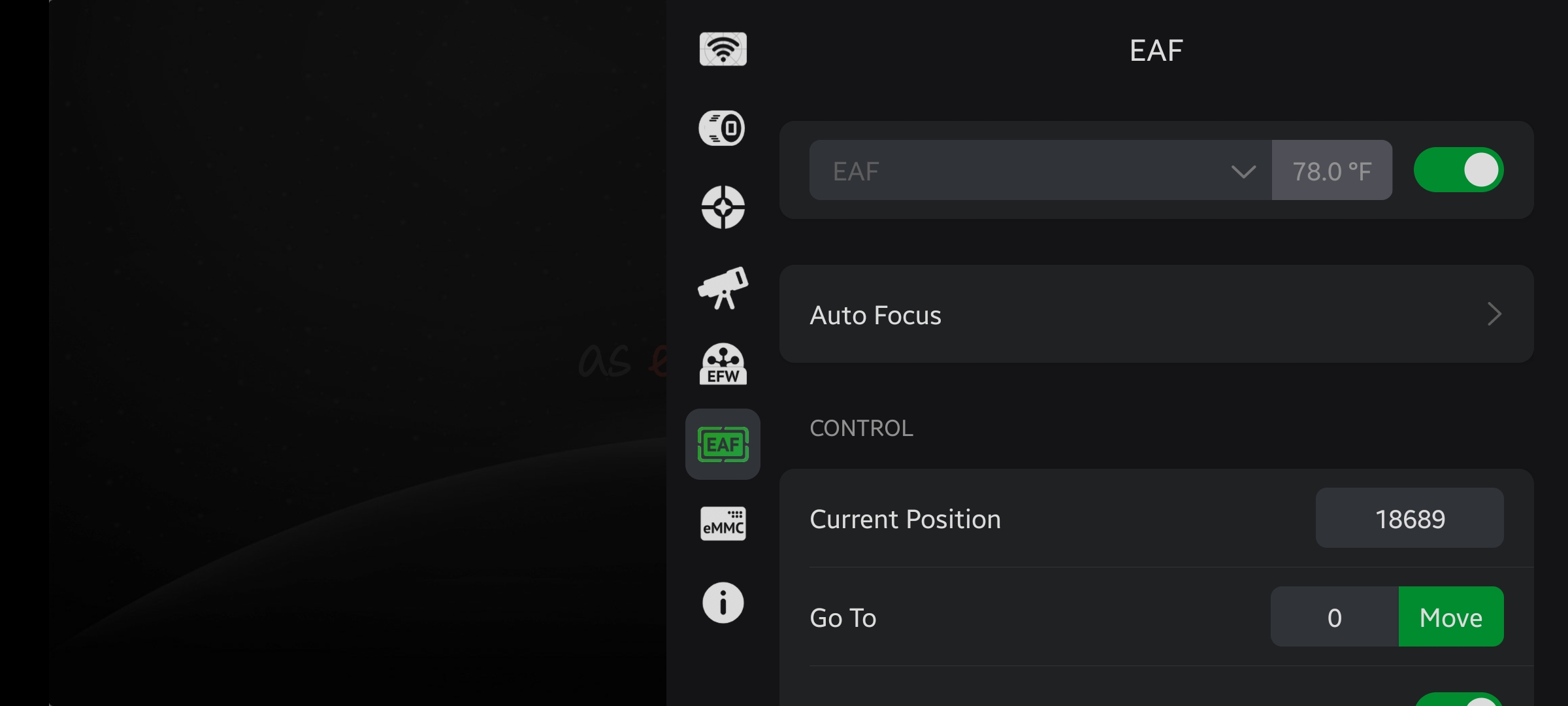Click the dropdown chevron next to EAF
Image resolution: width=1568 pixels, height=706 pixels.
(x=1243, y=171)
